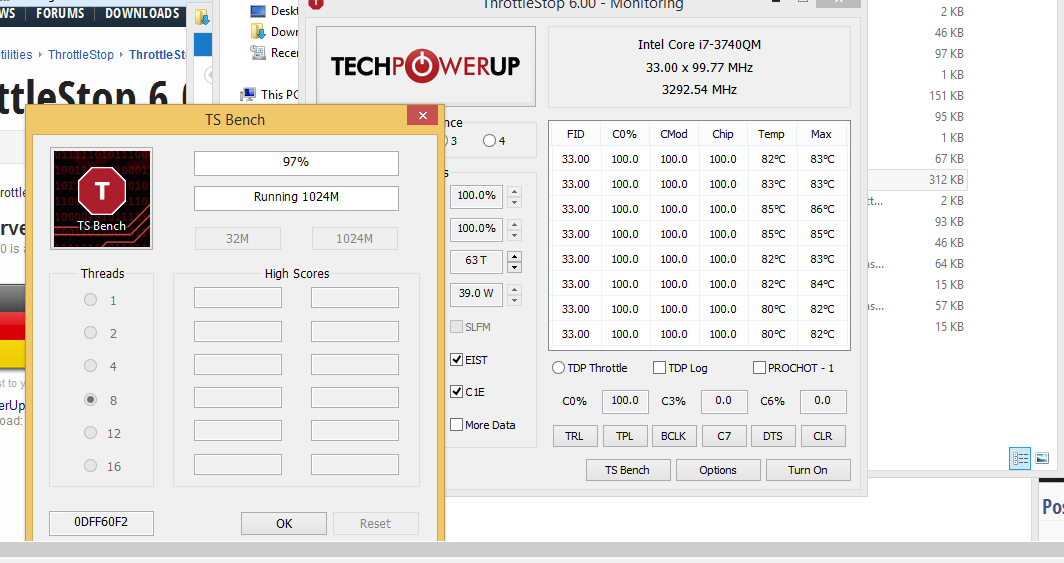
Task: Click the CLR button
Action: [822, 436]
